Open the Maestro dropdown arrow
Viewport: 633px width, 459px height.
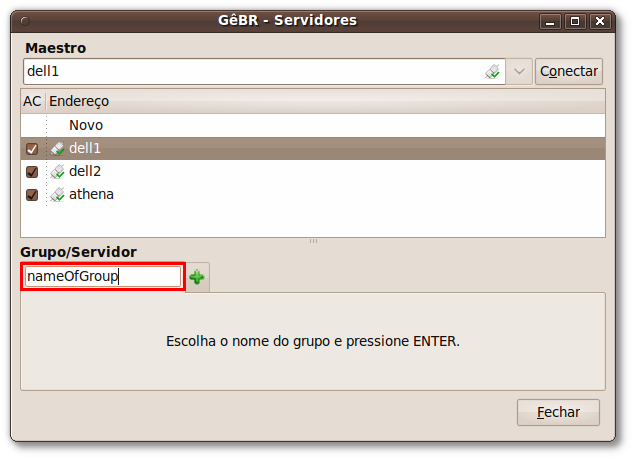tap(519, 71)
